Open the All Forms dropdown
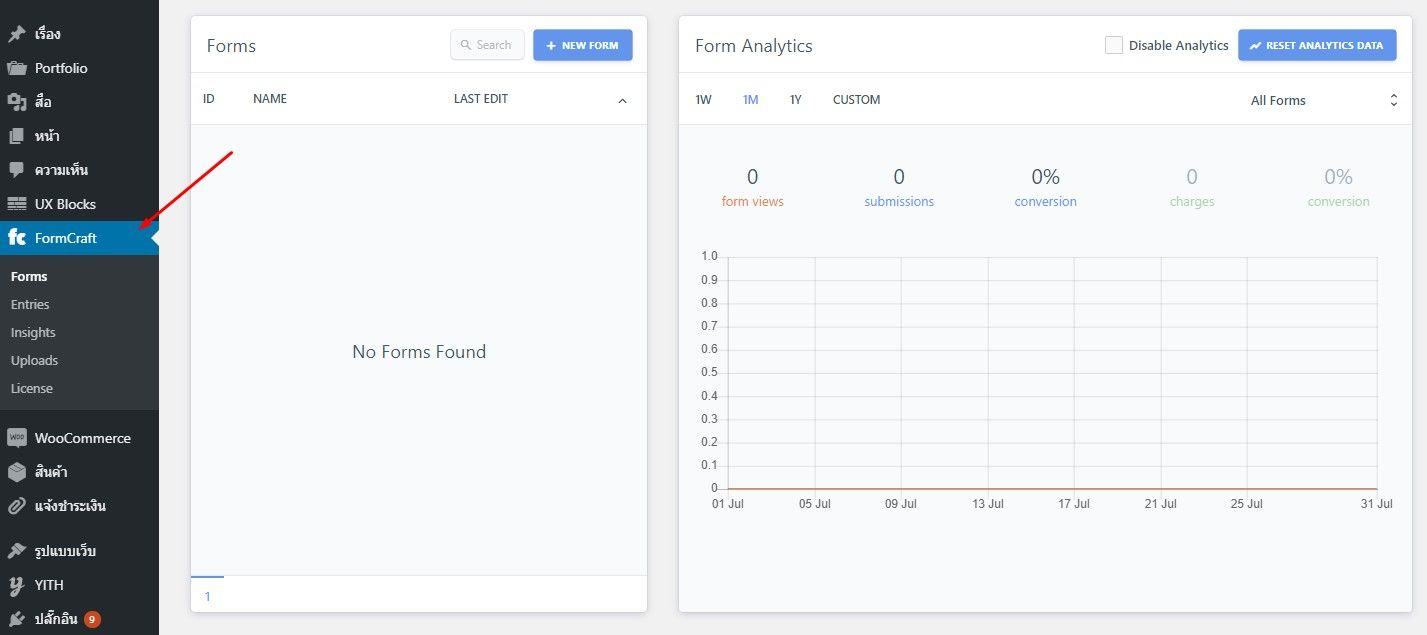 point(1324,100)
